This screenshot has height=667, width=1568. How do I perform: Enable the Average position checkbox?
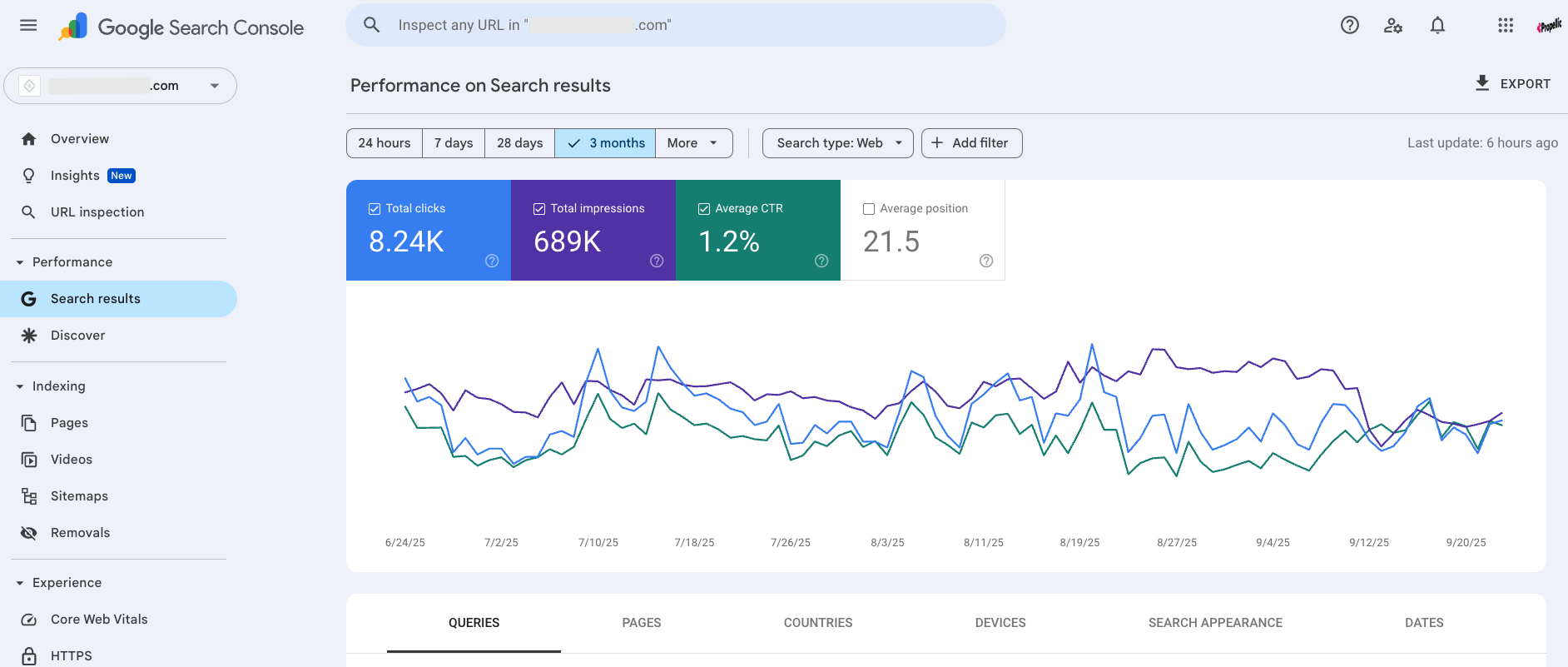(x=869, y=209)
